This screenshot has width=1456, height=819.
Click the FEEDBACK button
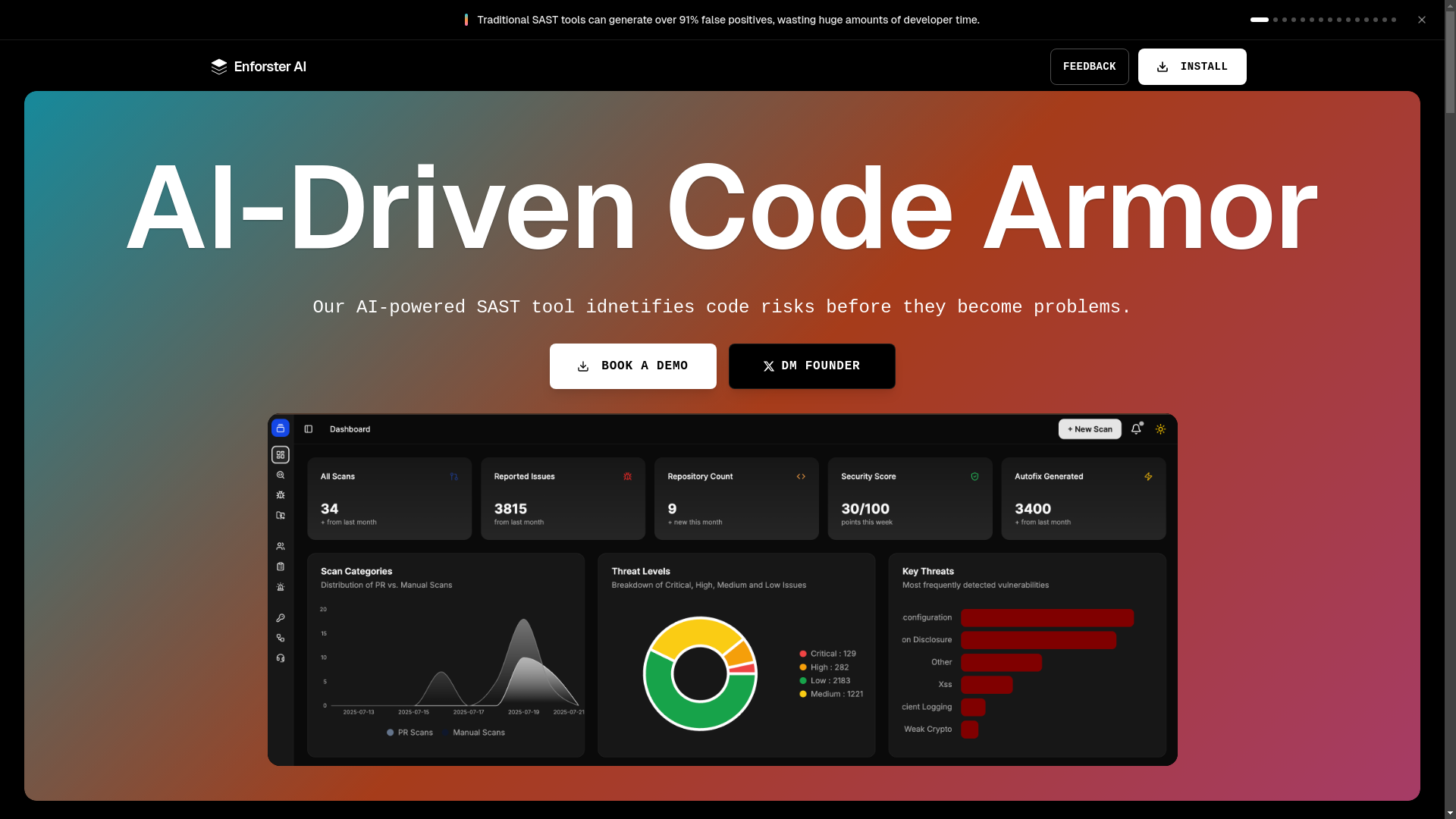pos(1089,67)
